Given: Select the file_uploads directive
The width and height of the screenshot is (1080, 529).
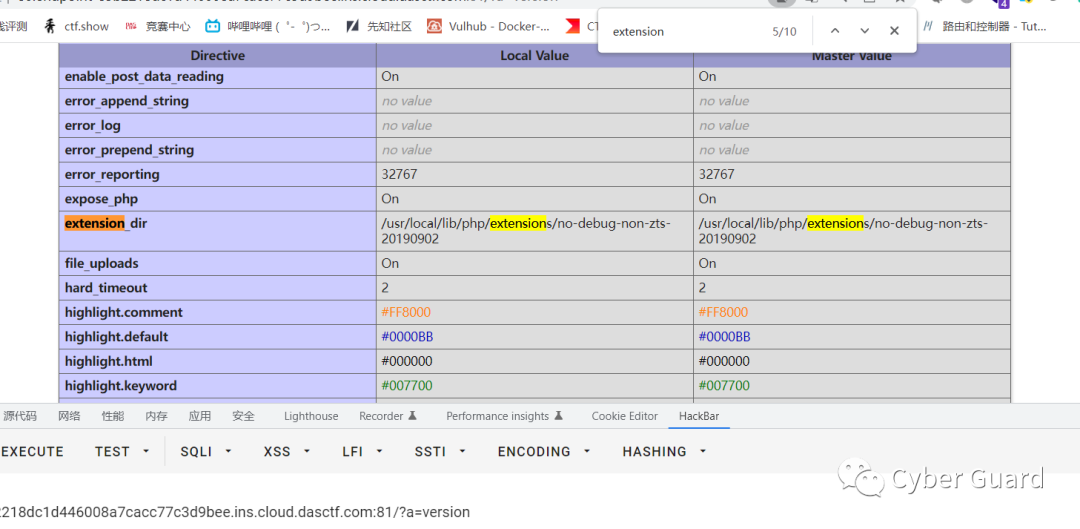Looking at the screenshot, I should 218,264.
